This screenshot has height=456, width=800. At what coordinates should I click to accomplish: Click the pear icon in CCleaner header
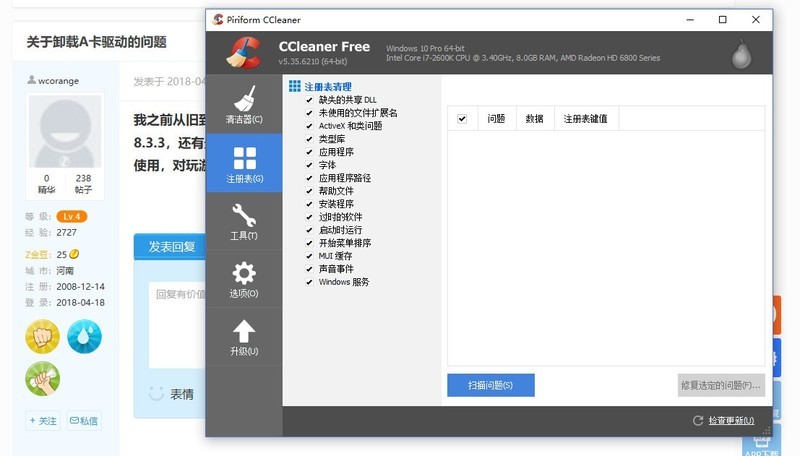click(741, 53)
